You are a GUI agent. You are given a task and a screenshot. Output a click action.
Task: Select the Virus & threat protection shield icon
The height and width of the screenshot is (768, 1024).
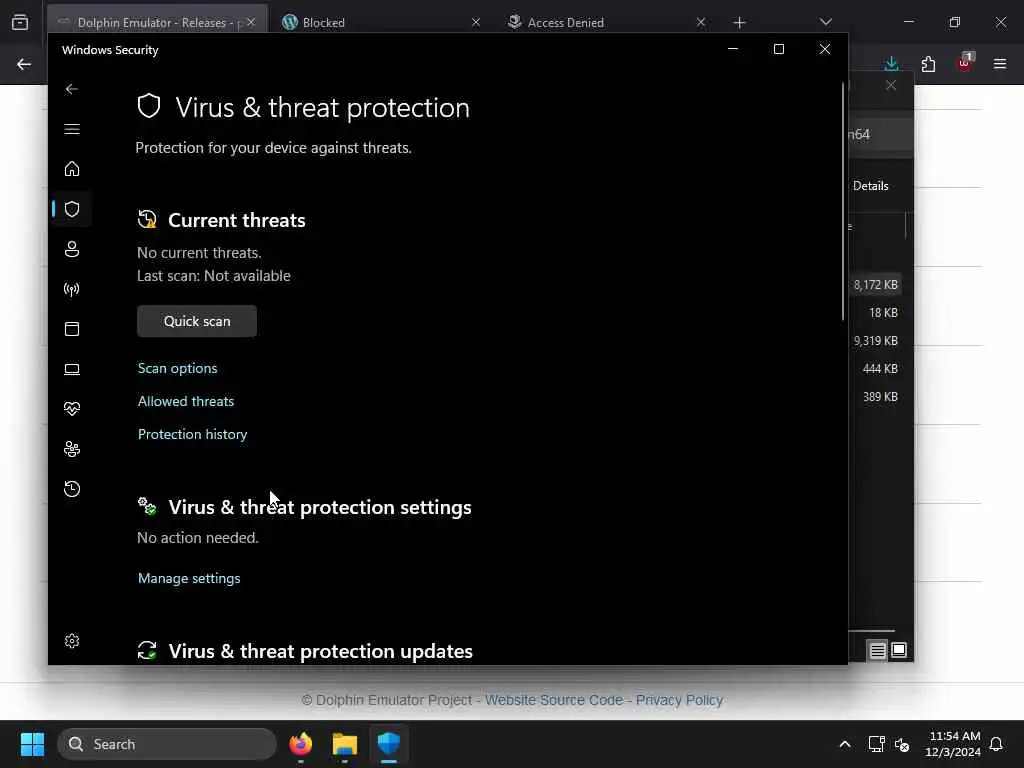(72, 209)
